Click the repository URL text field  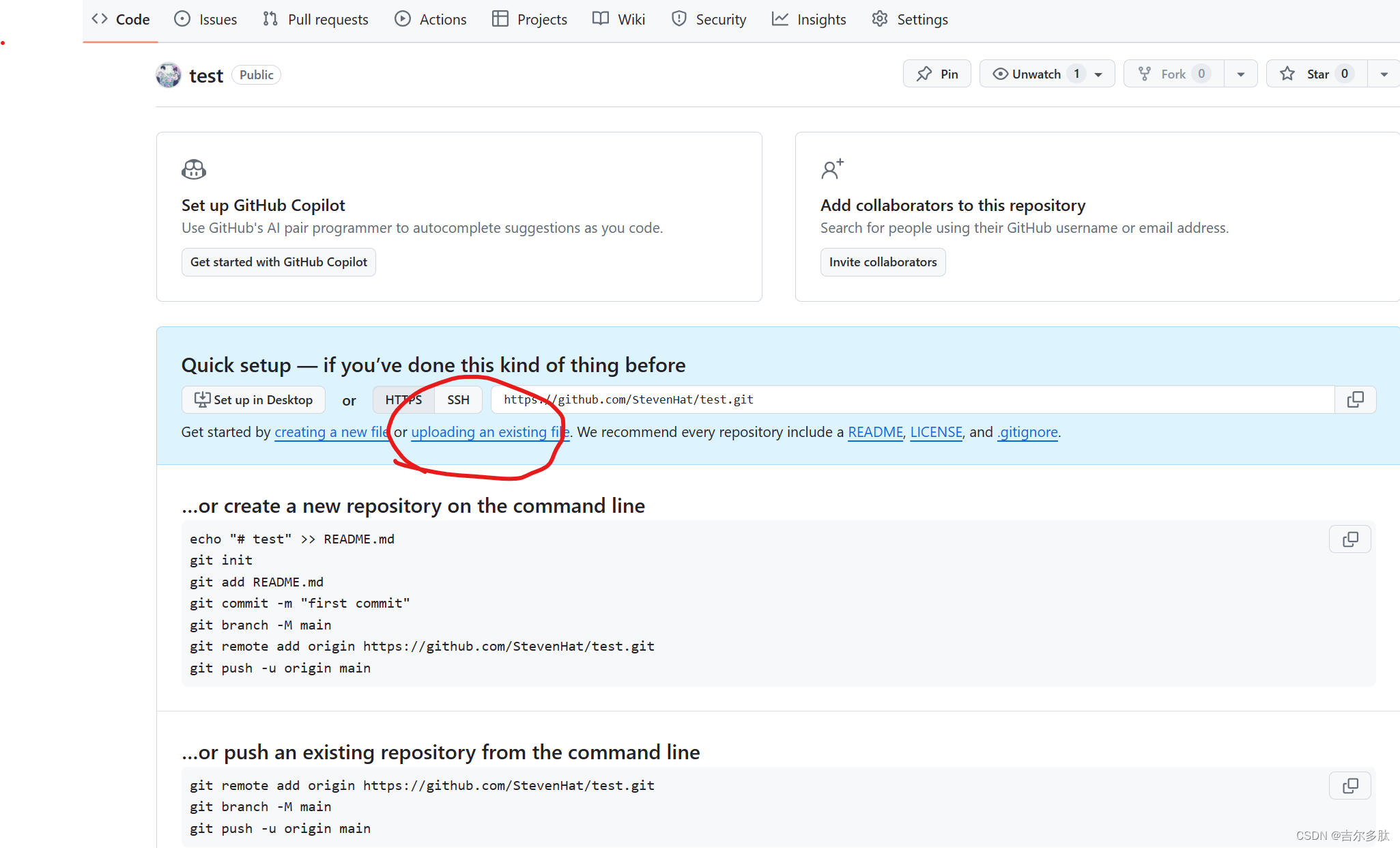(911, 399)
